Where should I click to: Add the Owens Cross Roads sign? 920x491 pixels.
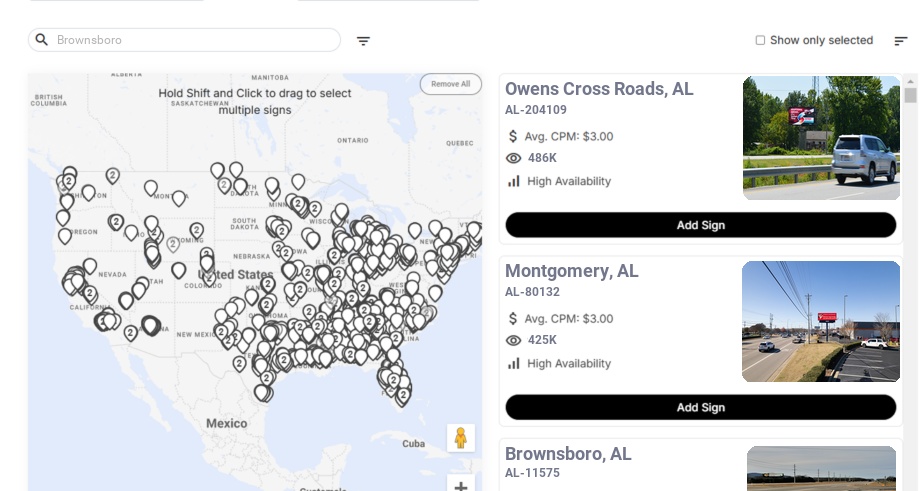(700, 225)
